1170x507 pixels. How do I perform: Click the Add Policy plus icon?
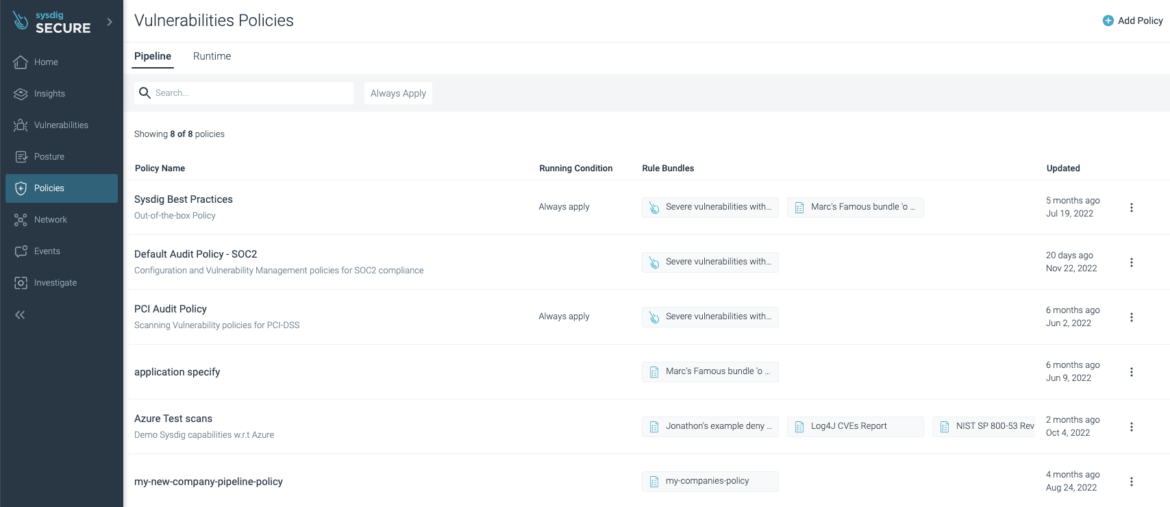tap(1108, 21)
